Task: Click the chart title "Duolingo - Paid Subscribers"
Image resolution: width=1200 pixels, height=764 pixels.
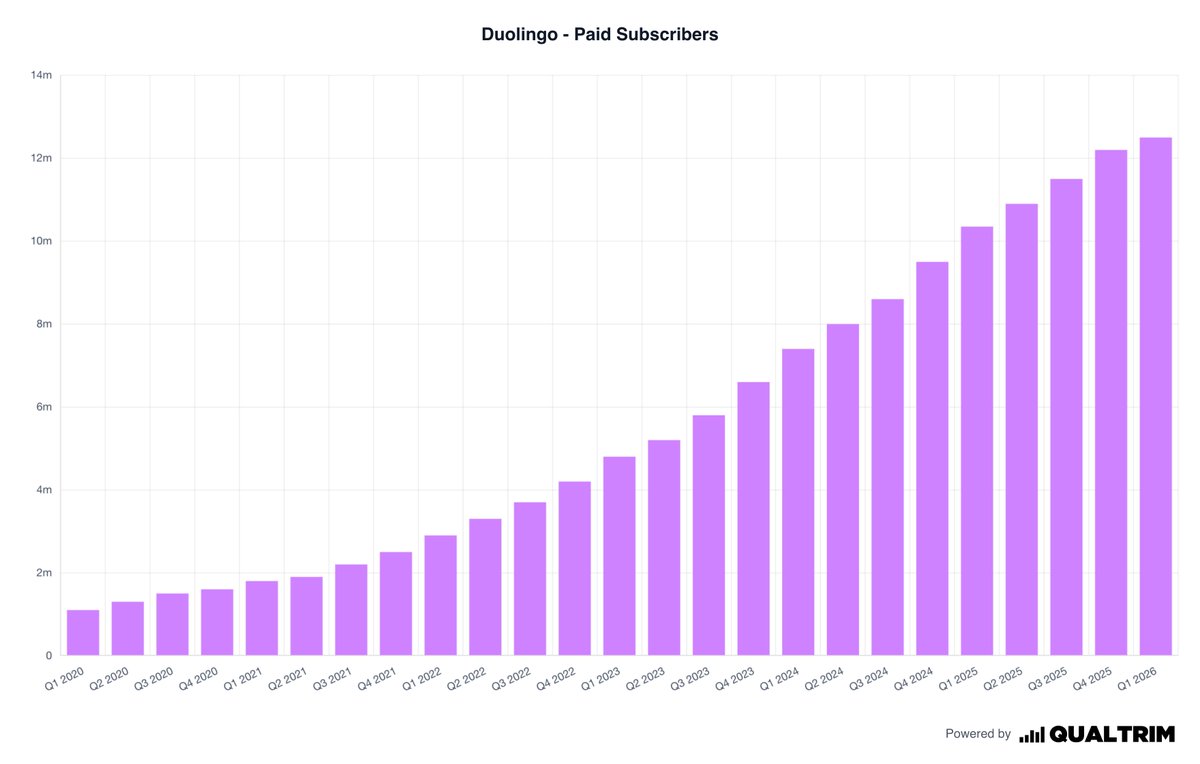Action: pyautogui.click(x=600, y=34)
